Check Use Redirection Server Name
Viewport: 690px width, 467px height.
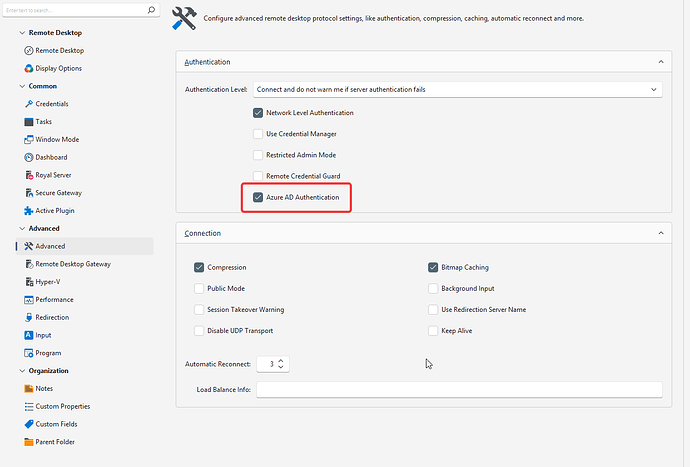tap(433, 309)
